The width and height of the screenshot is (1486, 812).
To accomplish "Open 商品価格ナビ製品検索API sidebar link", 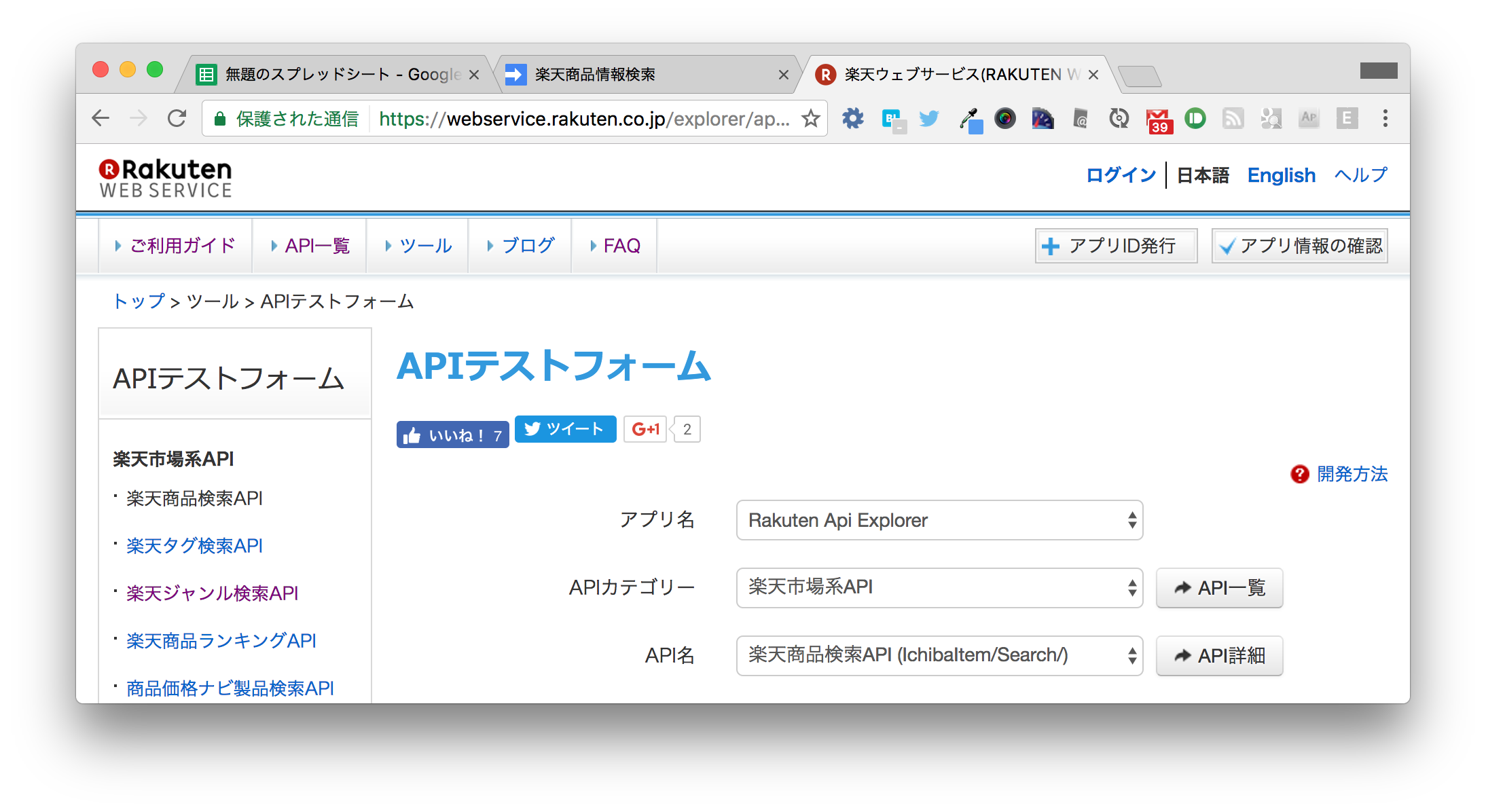I will 230,688.
